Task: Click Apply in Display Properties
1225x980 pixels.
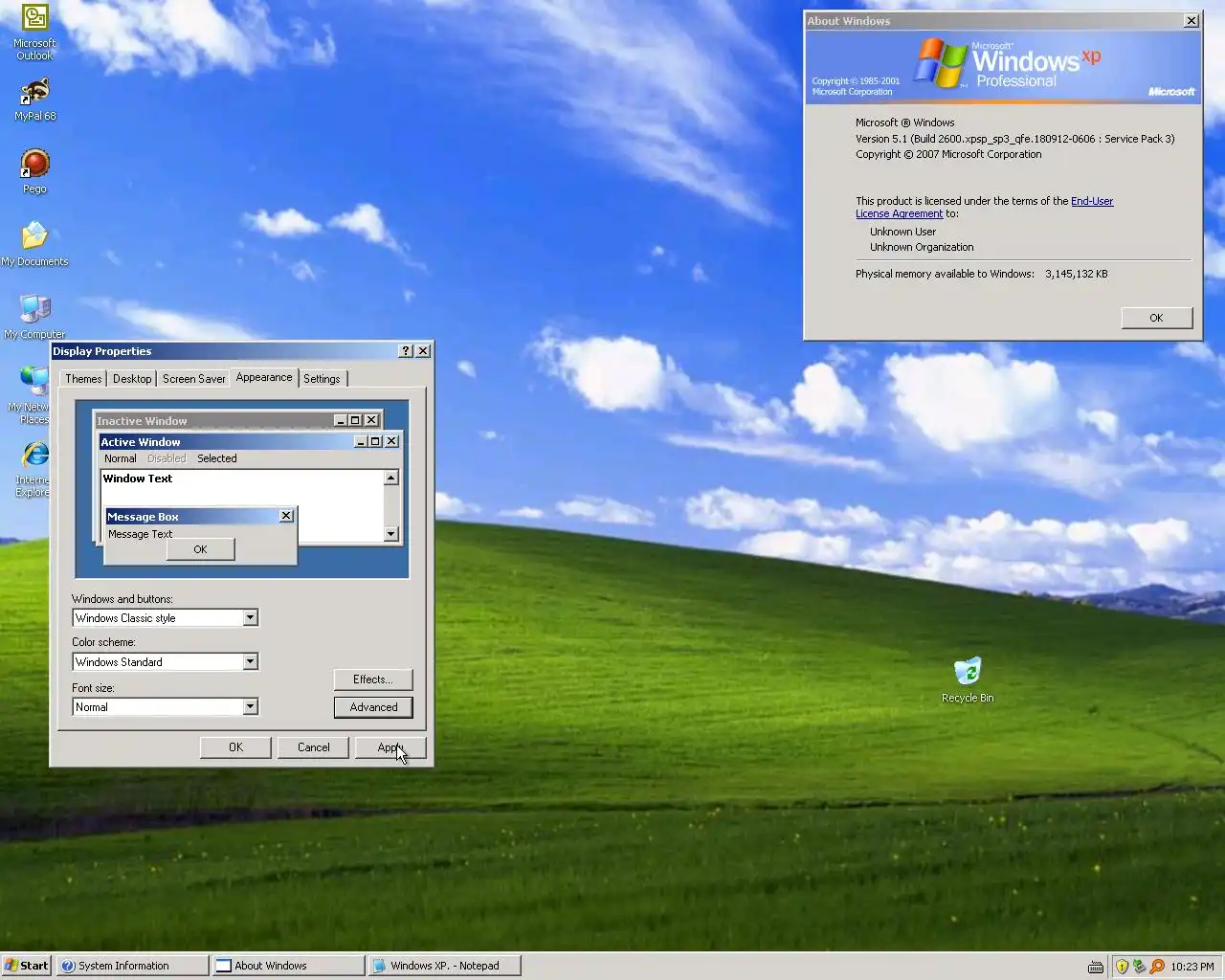Action: (390, 747)
